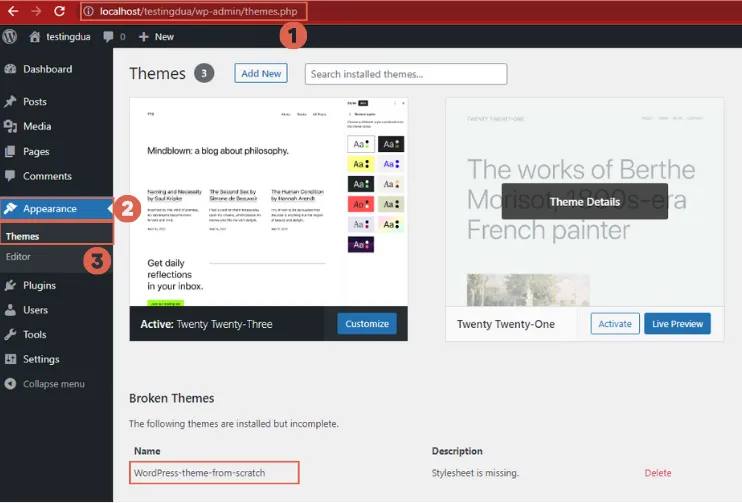742x503 pixels.
Task: Click Theme Details overlay button
Action: tap(584, 202)
